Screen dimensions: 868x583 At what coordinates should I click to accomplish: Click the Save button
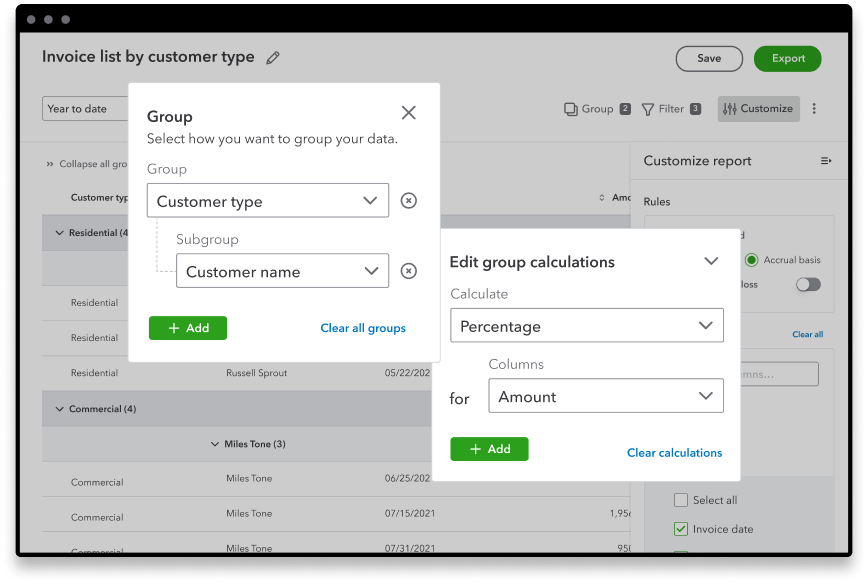[709, 59]
